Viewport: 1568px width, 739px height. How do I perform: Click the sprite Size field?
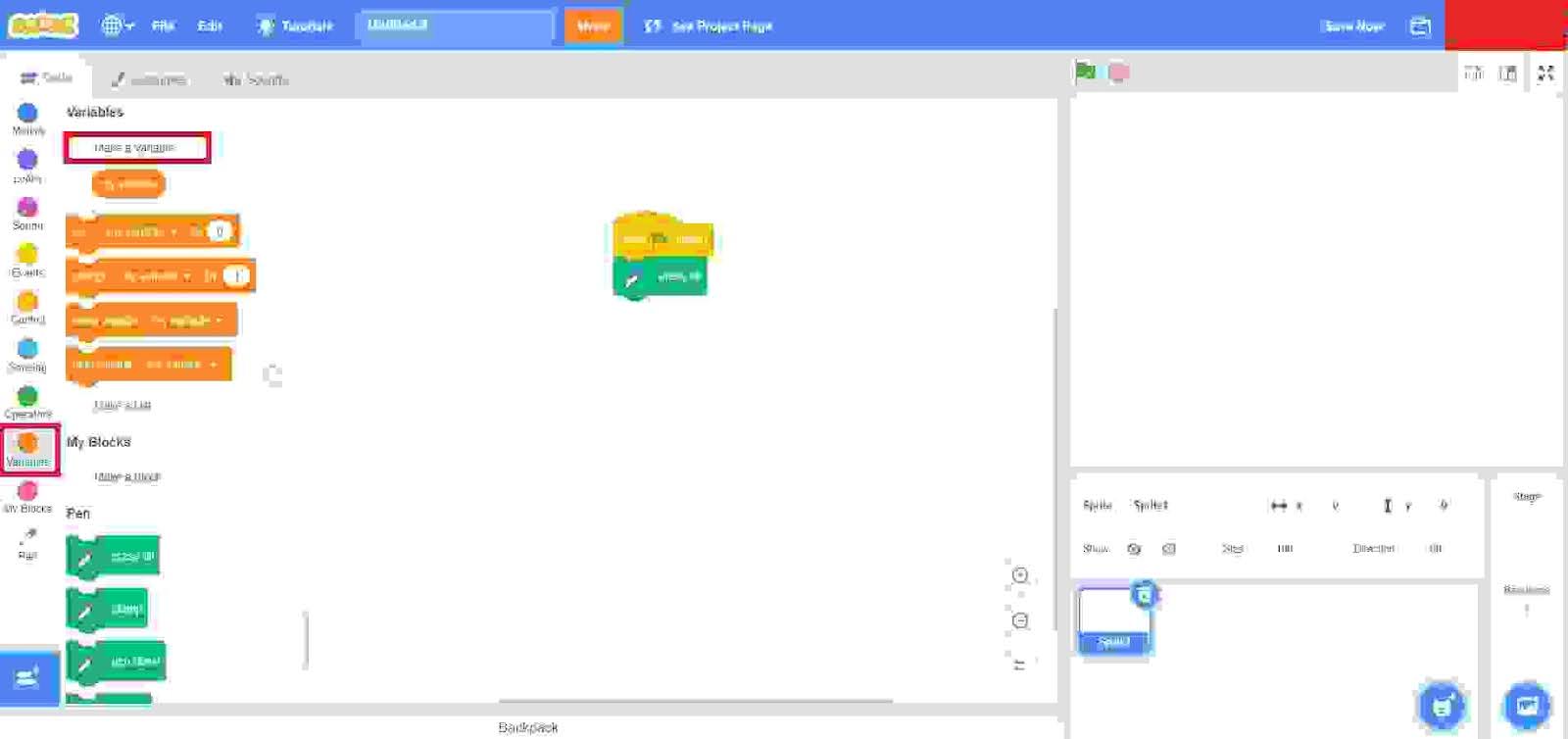pyautogui.click(x=1285, y=549)
